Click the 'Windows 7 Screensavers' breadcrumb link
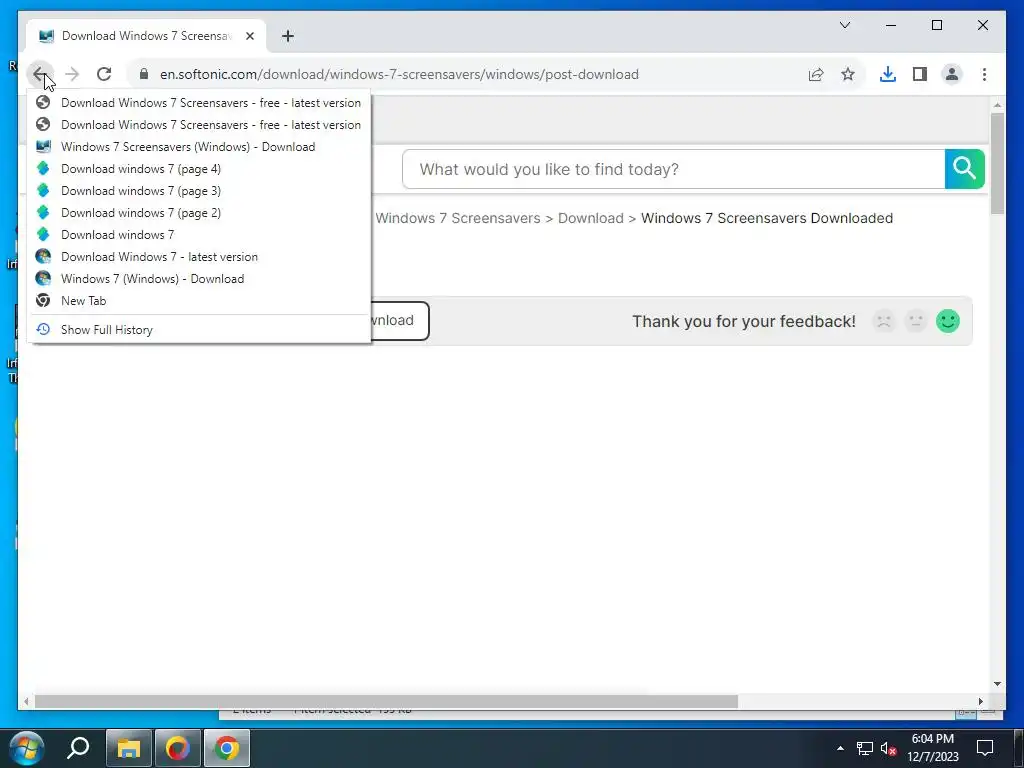 coord(458,218)
